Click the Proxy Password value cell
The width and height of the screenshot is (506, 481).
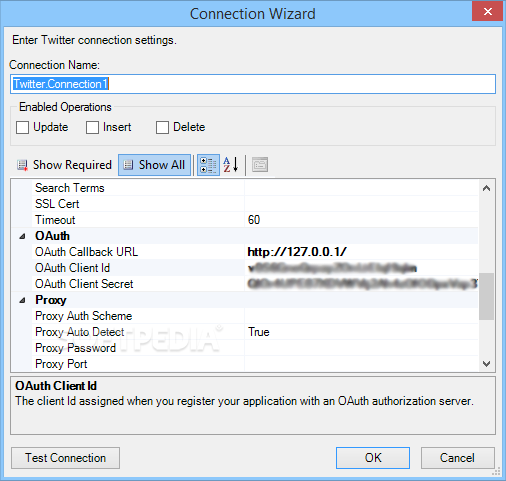(x=362, y=348)
